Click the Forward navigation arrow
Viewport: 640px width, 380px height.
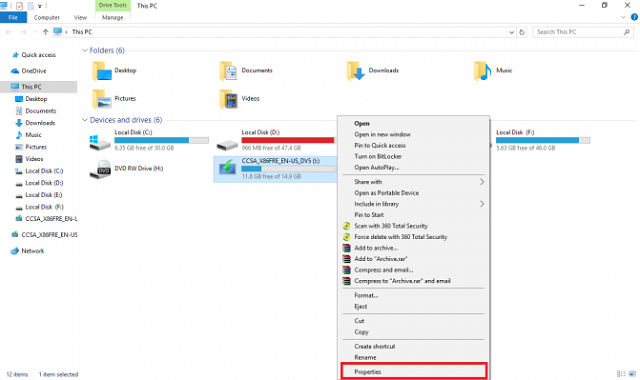click(23, 32)
